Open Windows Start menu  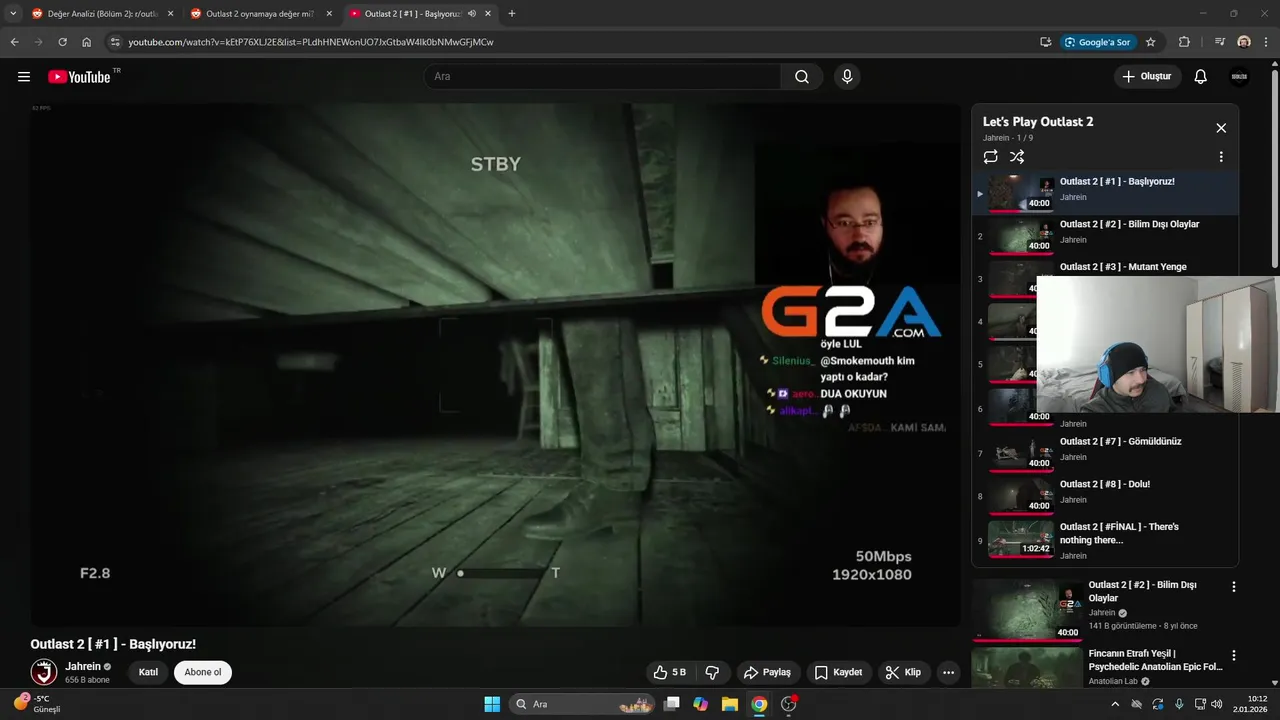pyautogui.click(x=492, y=704)
